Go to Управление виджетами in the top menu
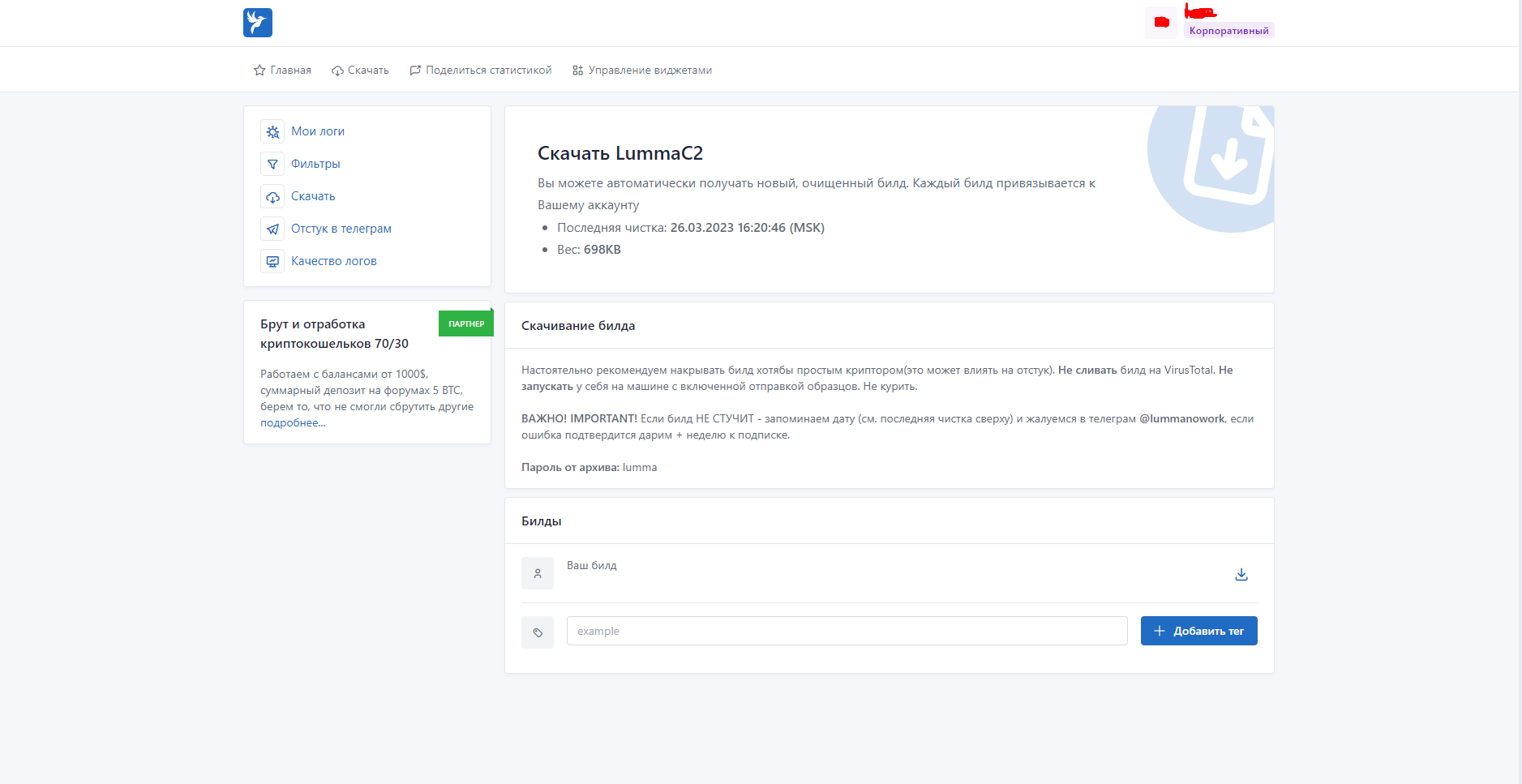This screenshot has height=784, width=1522. (641, 71)
